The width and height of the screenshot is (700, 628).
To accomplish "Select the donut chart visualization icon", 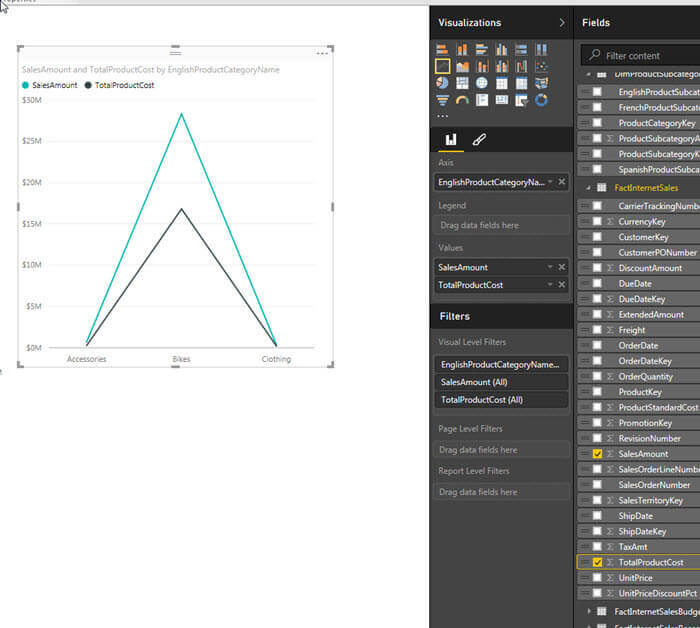I will (x=541, y=100).
